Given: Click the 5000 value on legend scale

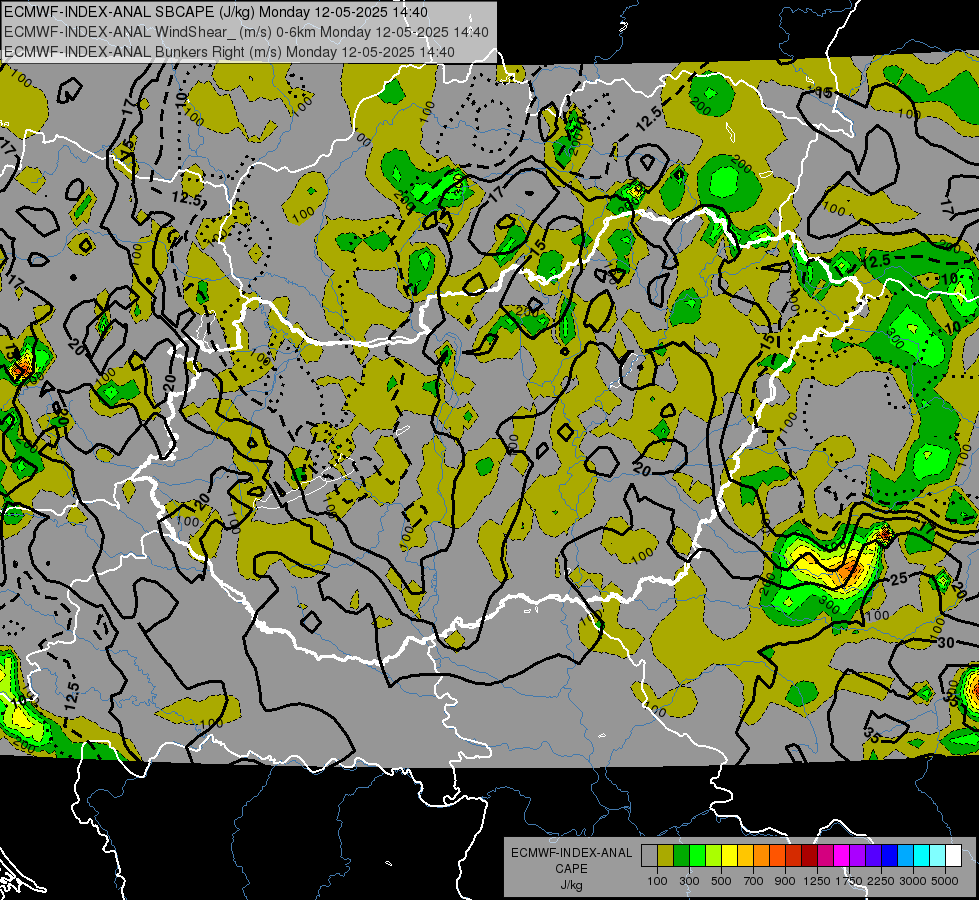Looking at the screenshot, I should [945, 881].
